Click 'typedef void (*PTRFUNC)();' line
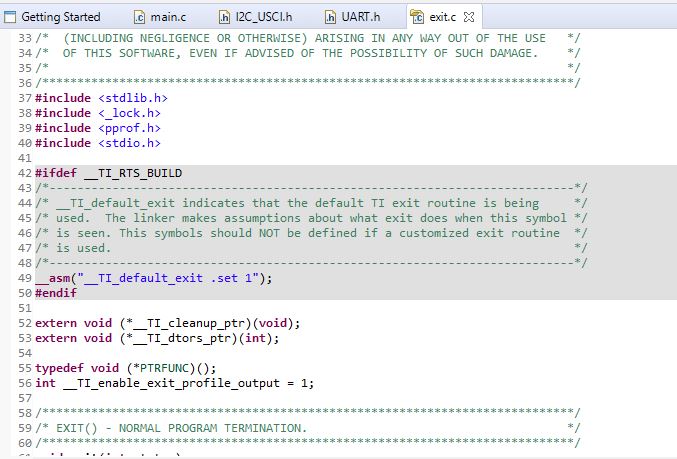This screenshot has height=459, width=677. coord(126,368)
